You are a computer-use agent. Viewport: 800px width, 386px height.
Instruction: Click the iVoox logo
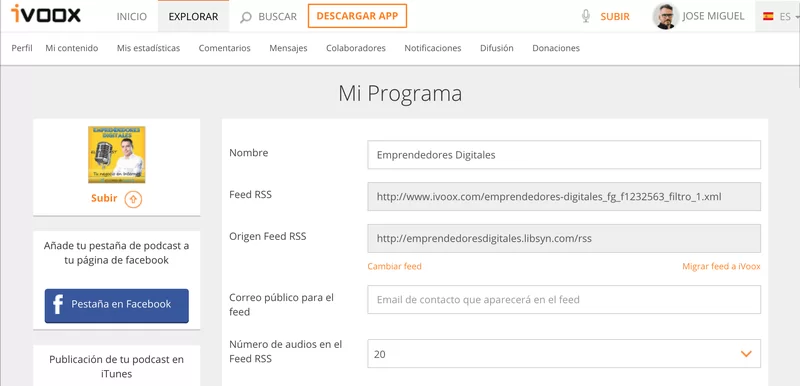click(x=46, y=14)
